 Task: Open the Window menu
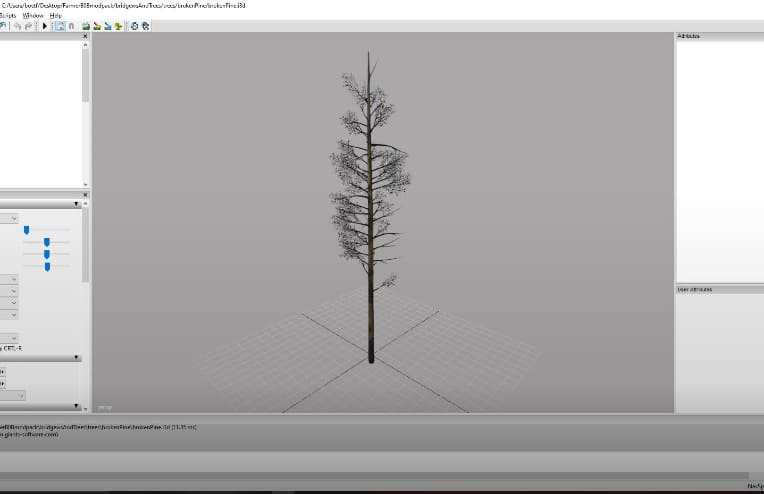pyautogui.click(x=33, y=16)
